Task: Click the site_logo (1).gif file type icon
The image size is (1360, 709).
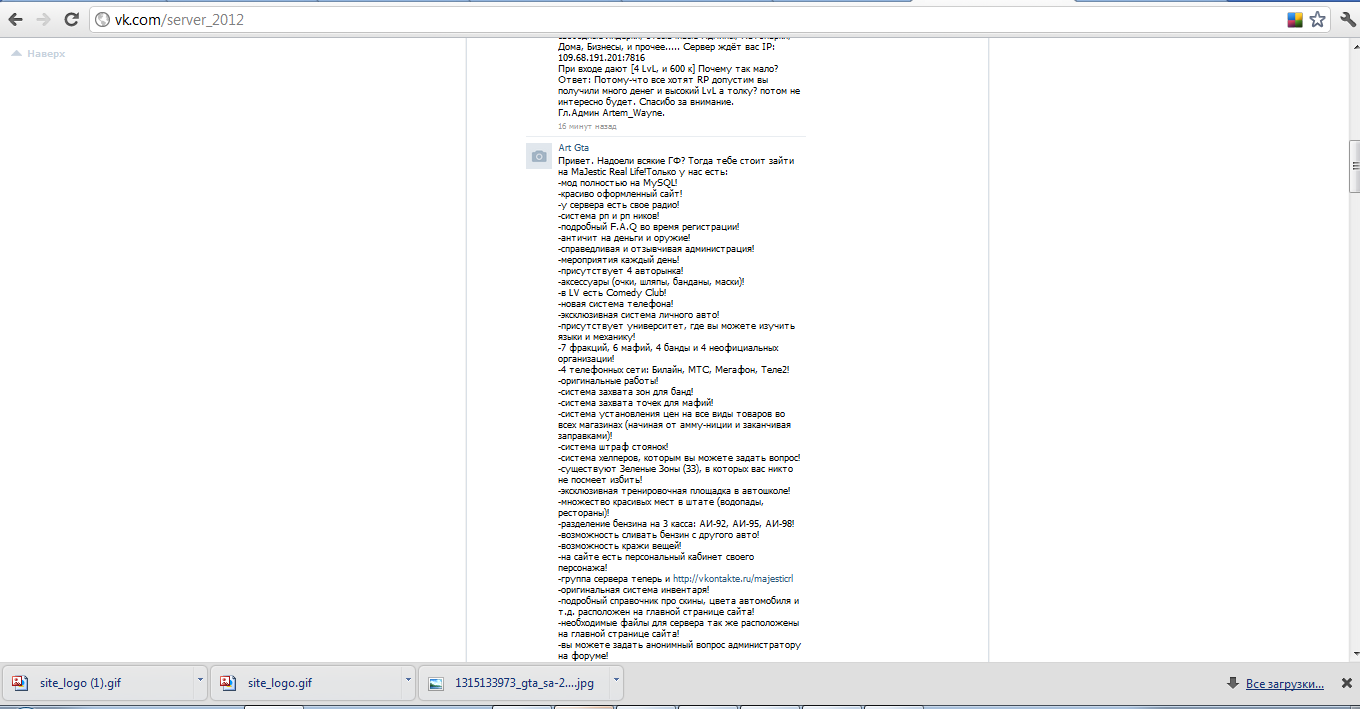Action: coord(20,684)
